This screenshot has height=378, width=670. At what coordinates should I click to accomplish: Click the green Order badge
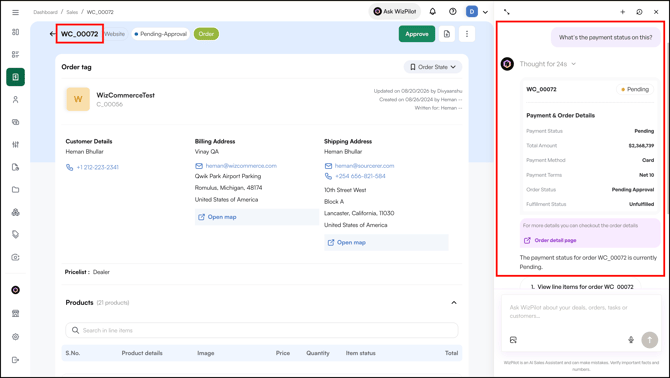206,34
